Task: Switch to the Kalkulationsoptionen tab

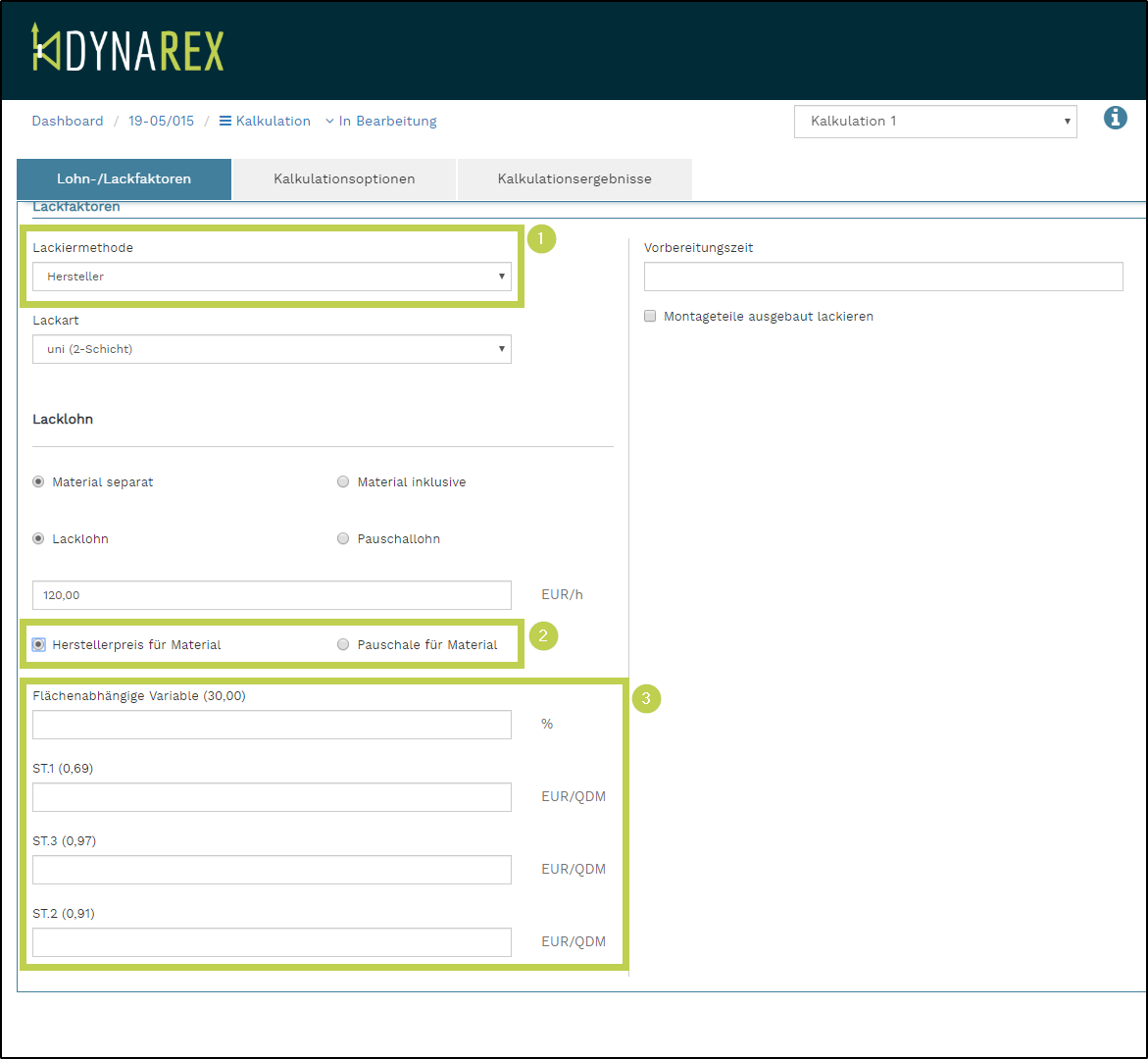Action: tap(344, 179)
